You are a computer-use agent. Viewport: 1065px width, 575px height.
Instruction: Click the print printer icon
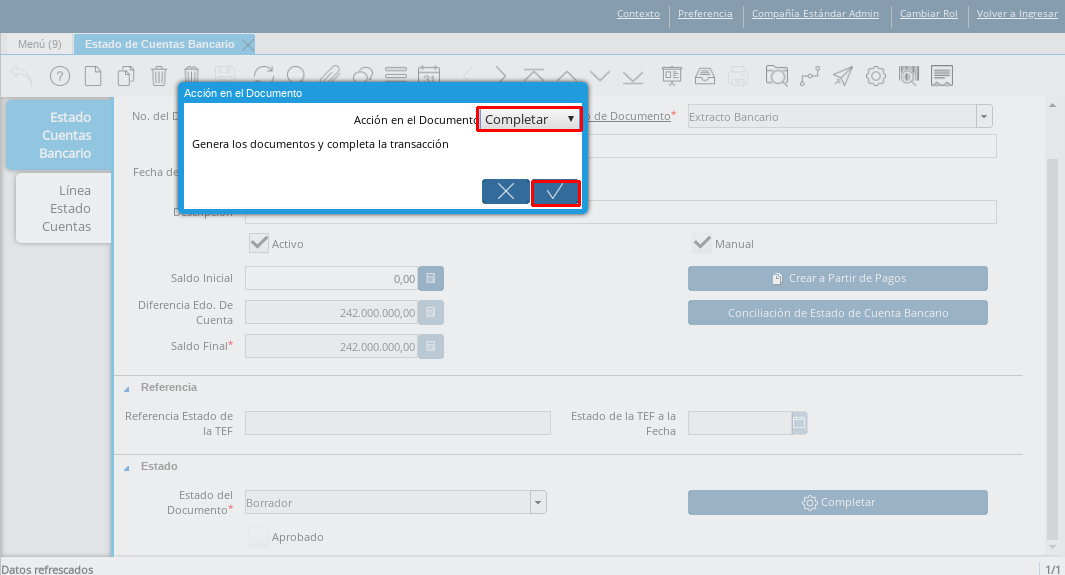(738, 75)
